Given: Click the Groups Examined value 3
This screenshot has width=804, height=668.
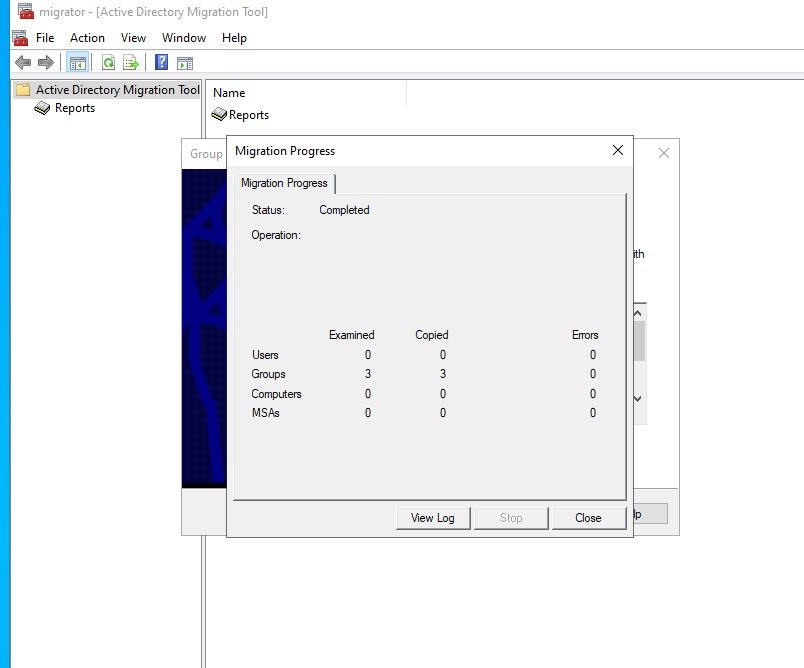Looking at the screenshot, I should point(368,374).
